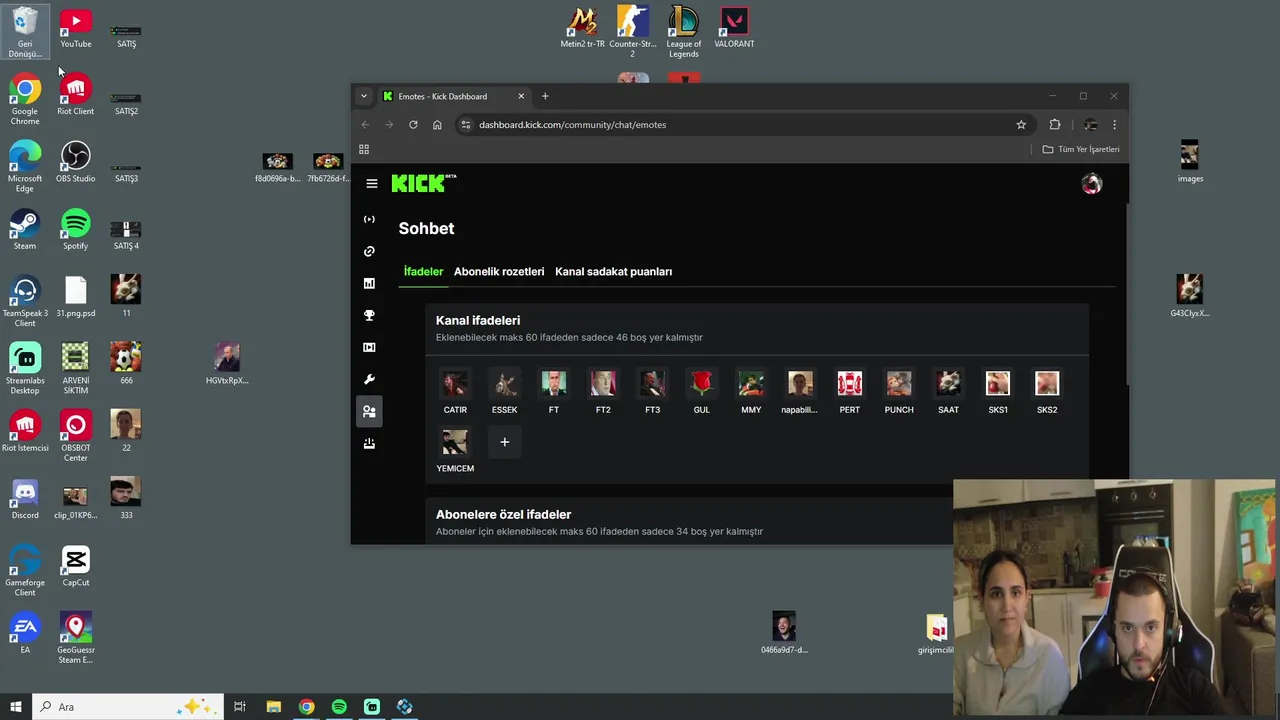Open Chrome extensions puzzle icon

pos(1055,125)
